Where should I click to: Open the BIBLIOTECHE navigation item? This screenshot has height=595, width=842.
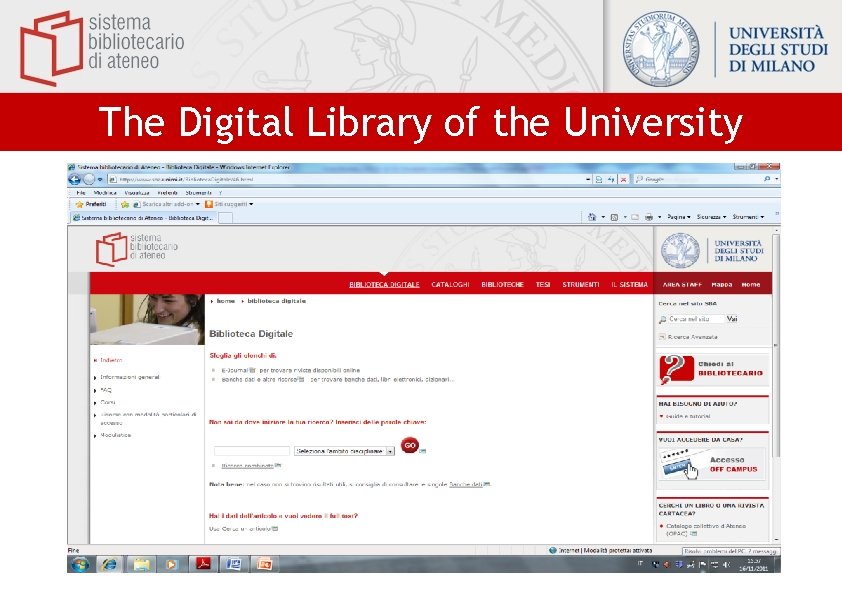502,285
